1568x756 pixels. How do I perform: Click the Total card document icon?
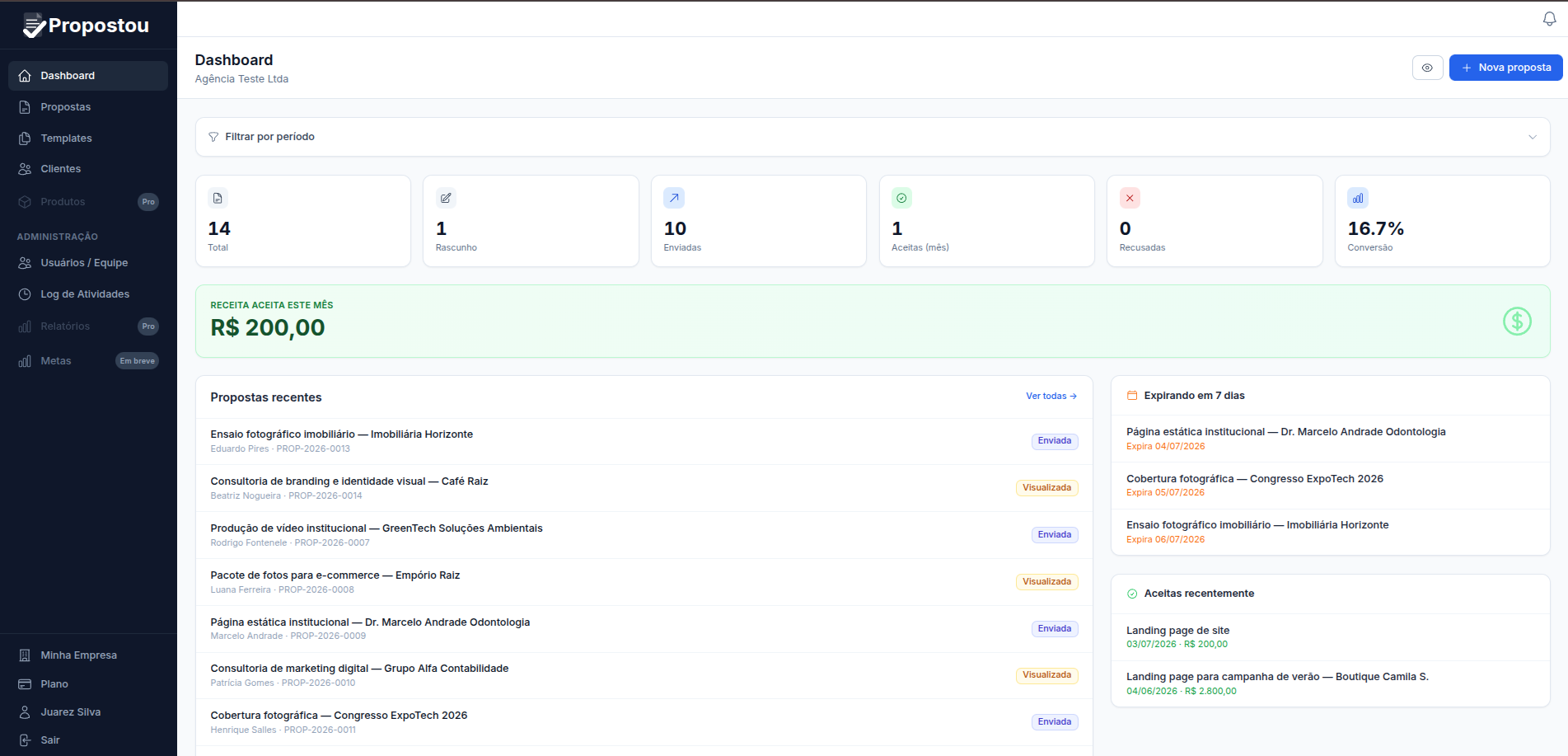click(x=218, y=198)
